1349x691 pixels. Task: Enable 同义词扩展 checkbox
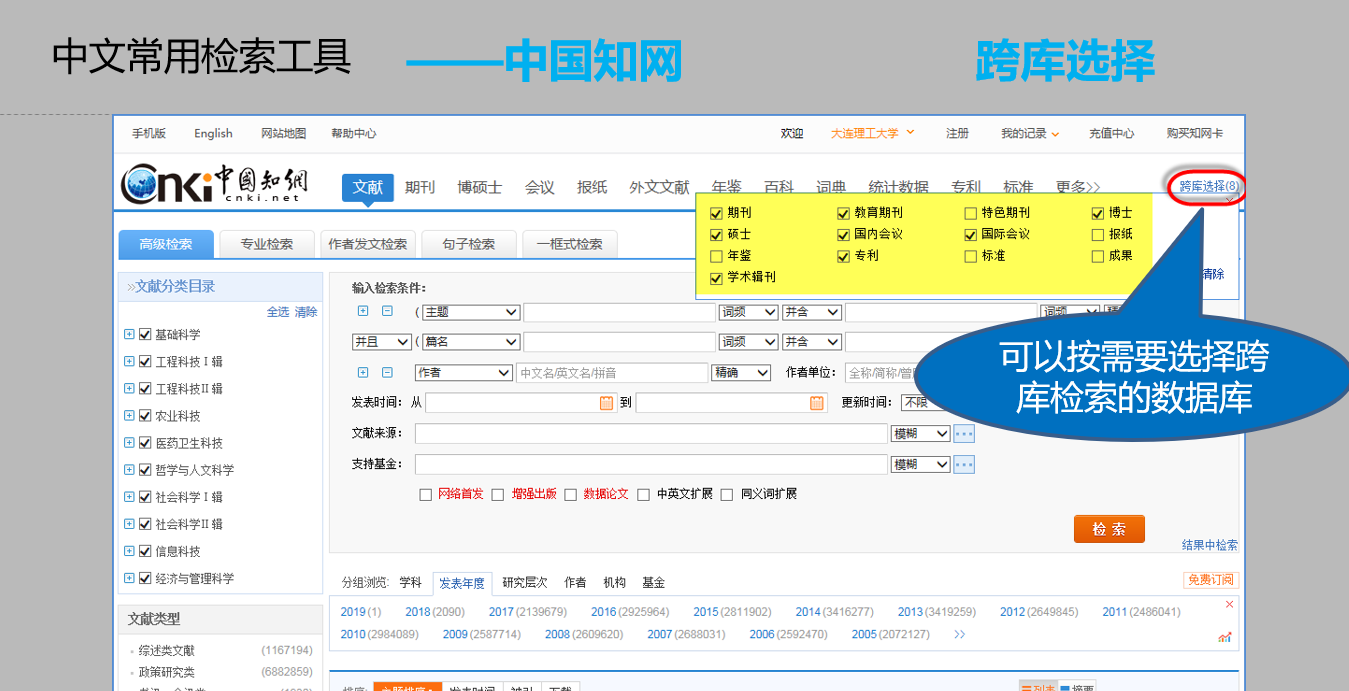(727, 494)
